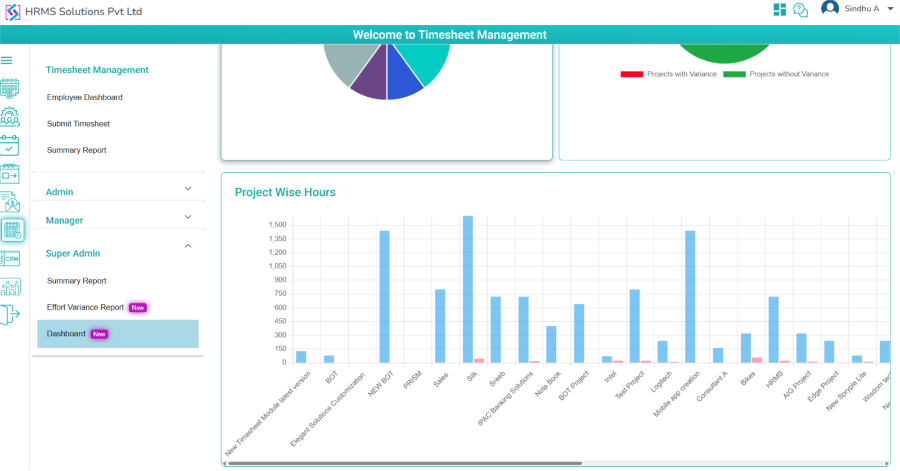Viewport: 900px width, 471px height.
Task: Open the team members group icon
Action: pyautogui.click(x=11, y=116)
